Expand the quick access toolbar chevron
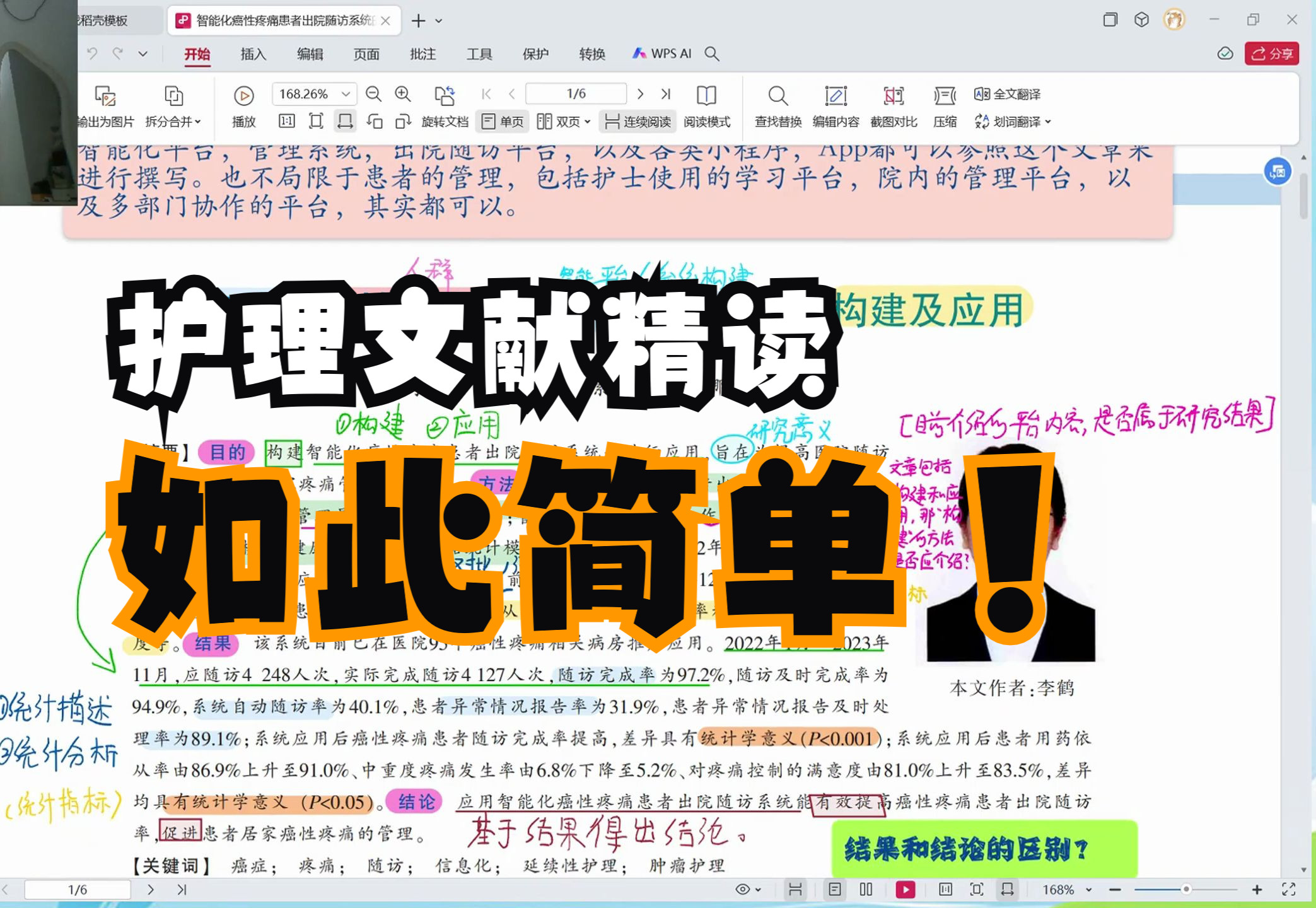 143,54
